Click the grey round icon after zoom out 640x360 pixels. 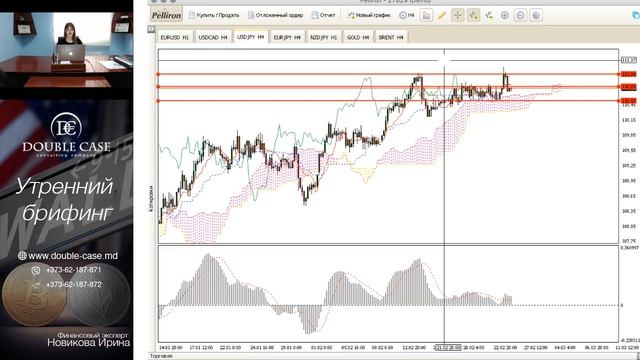[x=536, y=16]
